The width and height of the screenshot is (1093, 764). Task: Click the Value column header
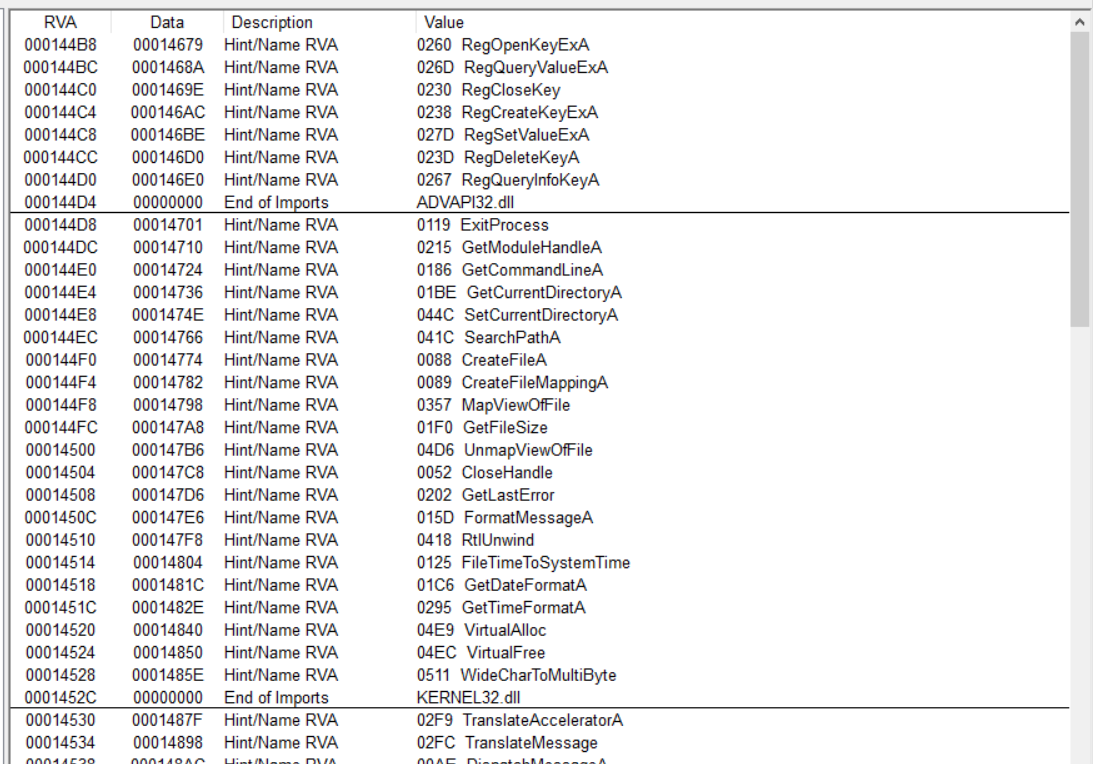point(742,22)
